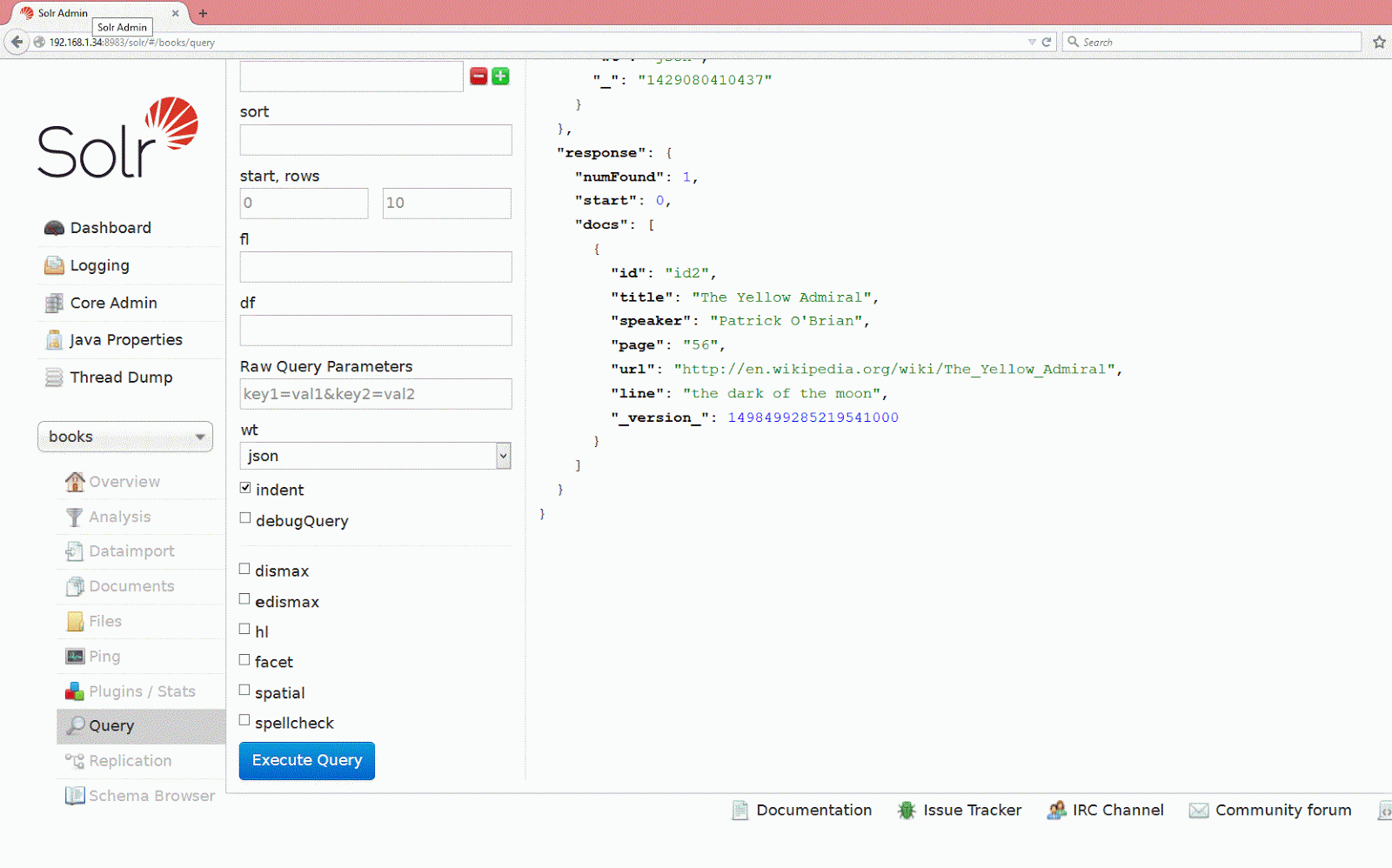Open the books core selector dropdown
Screen dimensions: 1392x868
125,437
